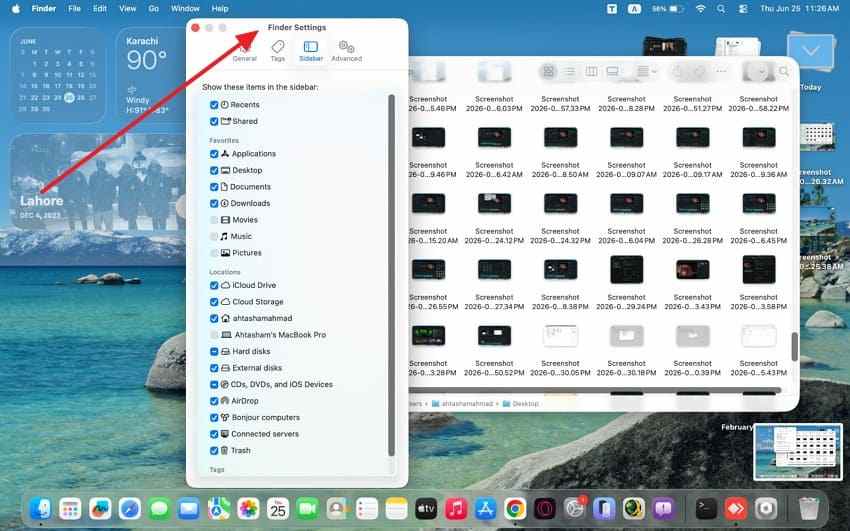Enable the Movies checkbox
850x531 pixels.
214,220
